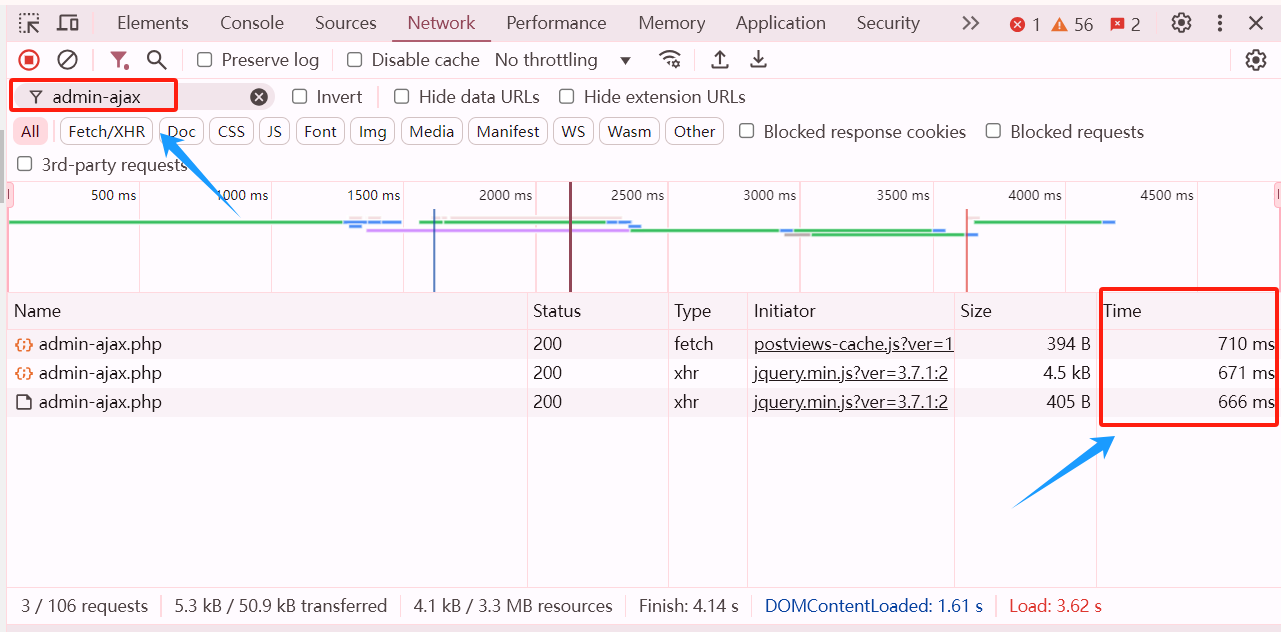Open the jquery.min.js initiator link
Image resolution: width=1281 pixels, height=632 pixels.
point(850,372)
